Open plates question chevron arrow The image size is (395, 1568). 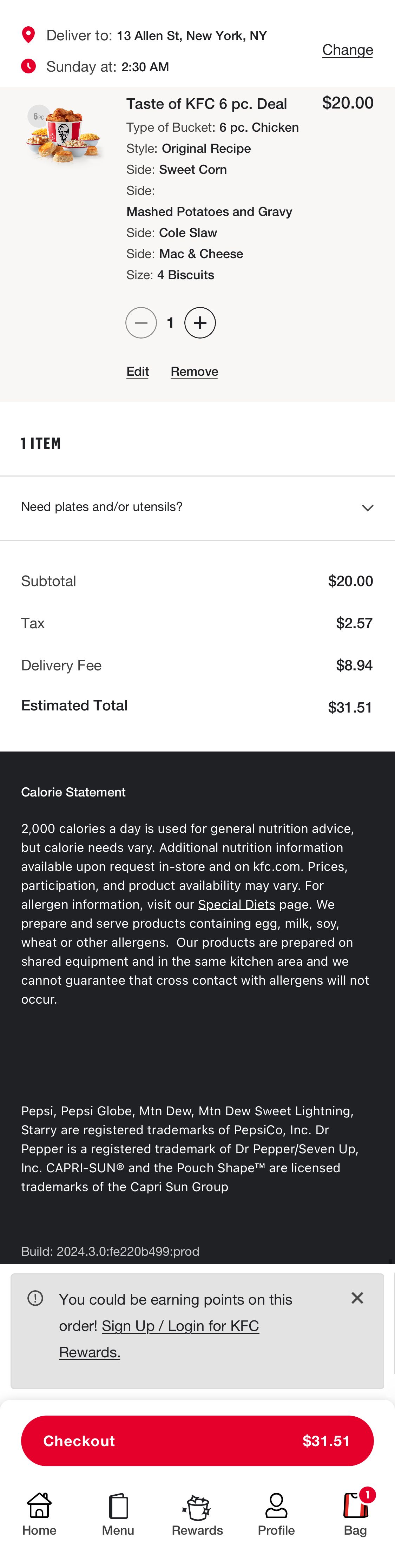point(367,507)
